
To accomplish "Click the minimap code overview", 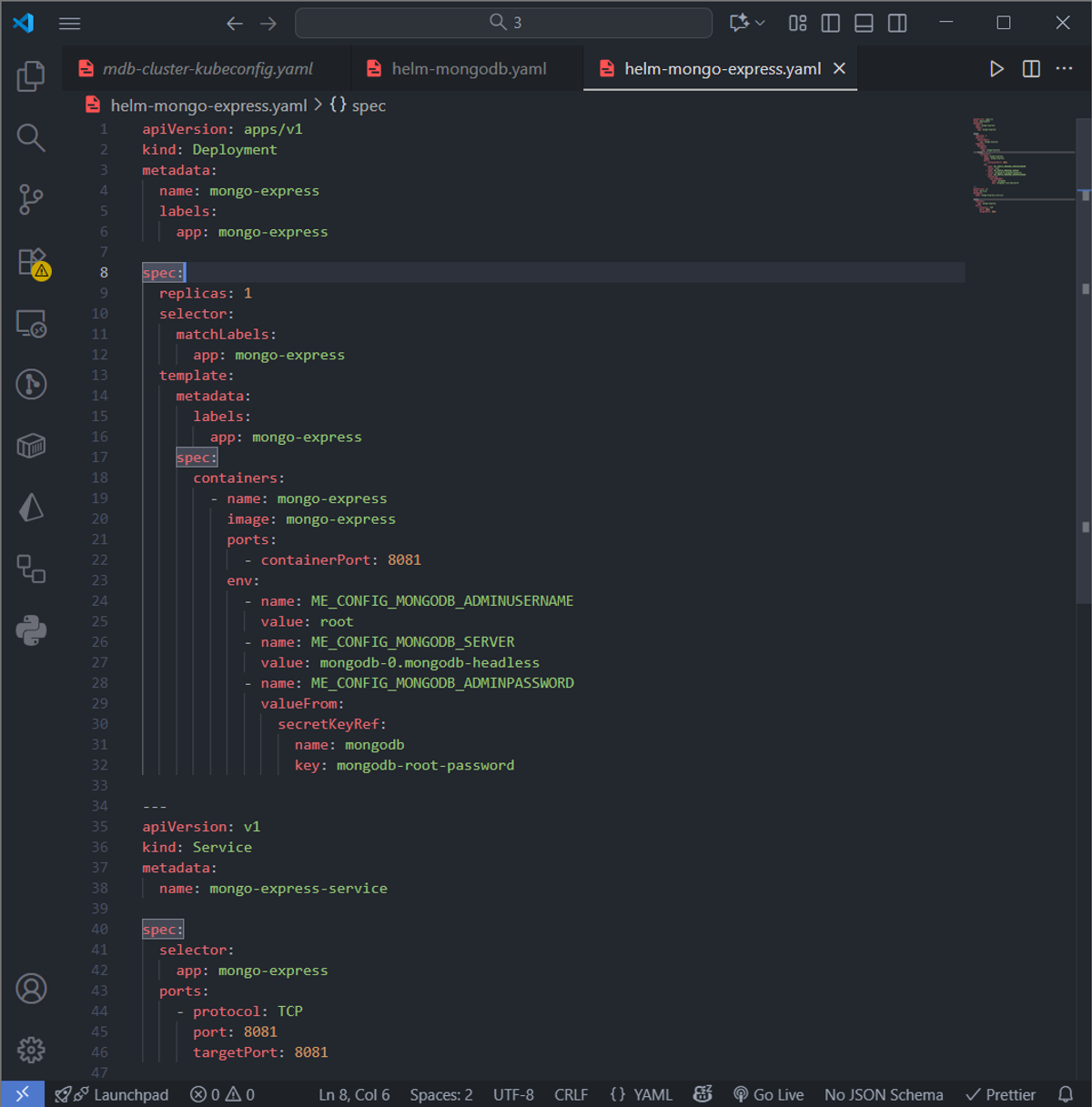I will (x=1023, y=165).
